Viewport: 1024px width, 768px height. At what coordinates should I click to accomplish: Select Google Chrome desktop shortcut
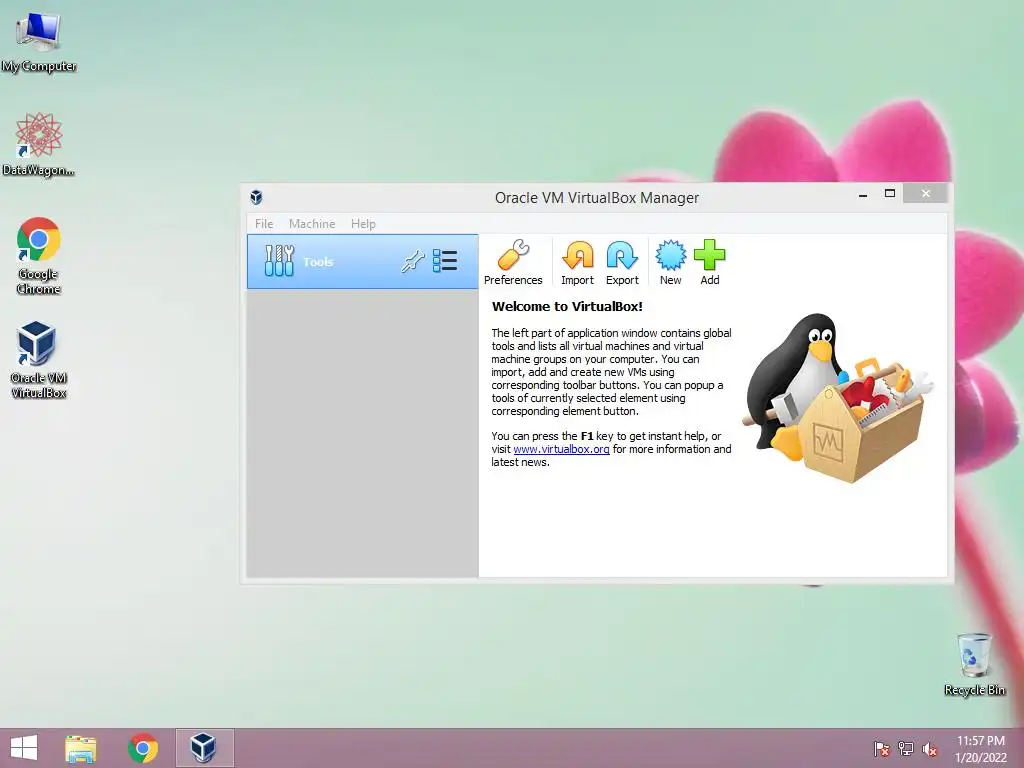coord(39,255)
